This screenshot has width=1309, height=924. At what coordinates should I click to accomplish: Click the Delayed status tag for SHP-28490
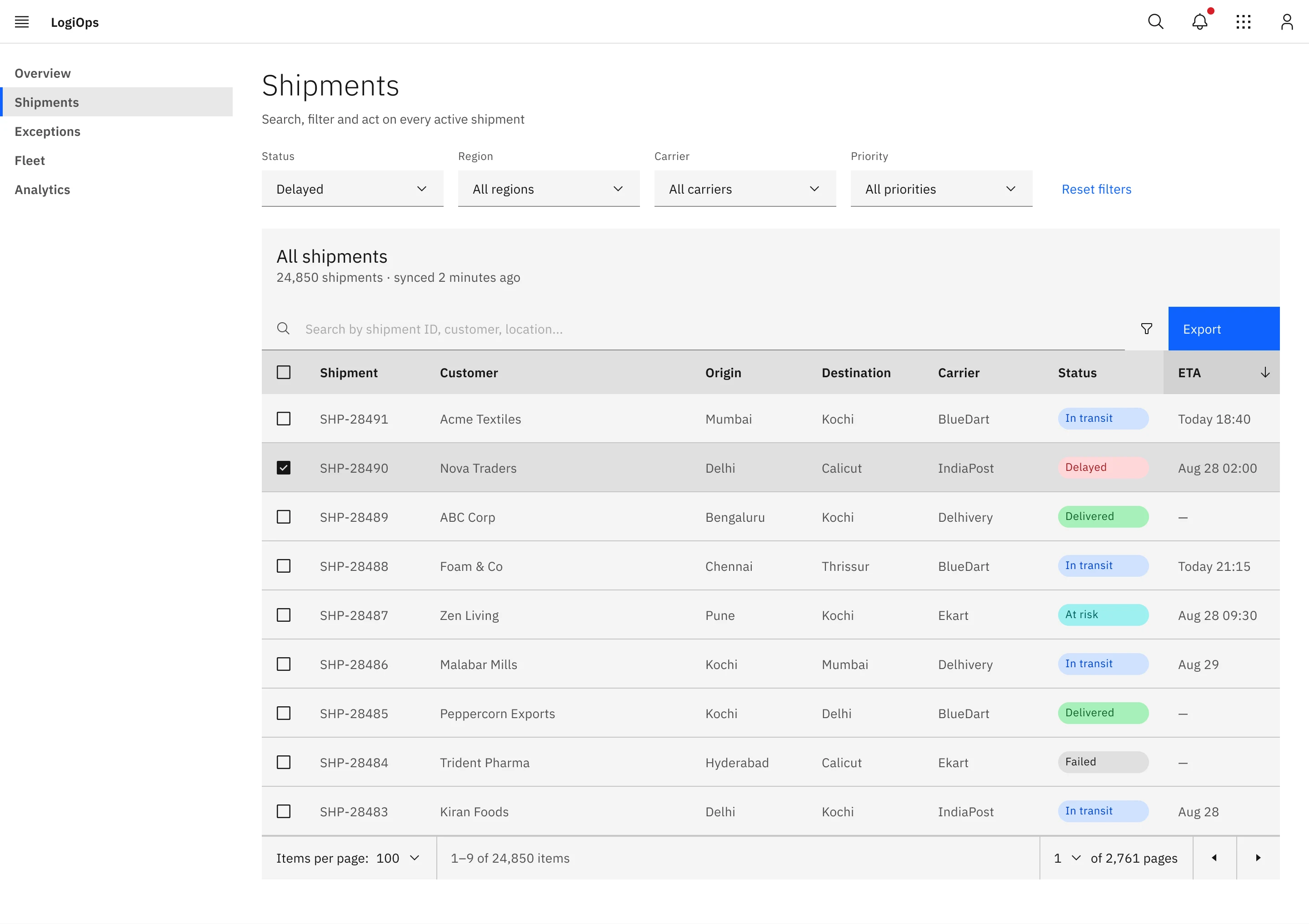coord(1103,467)
